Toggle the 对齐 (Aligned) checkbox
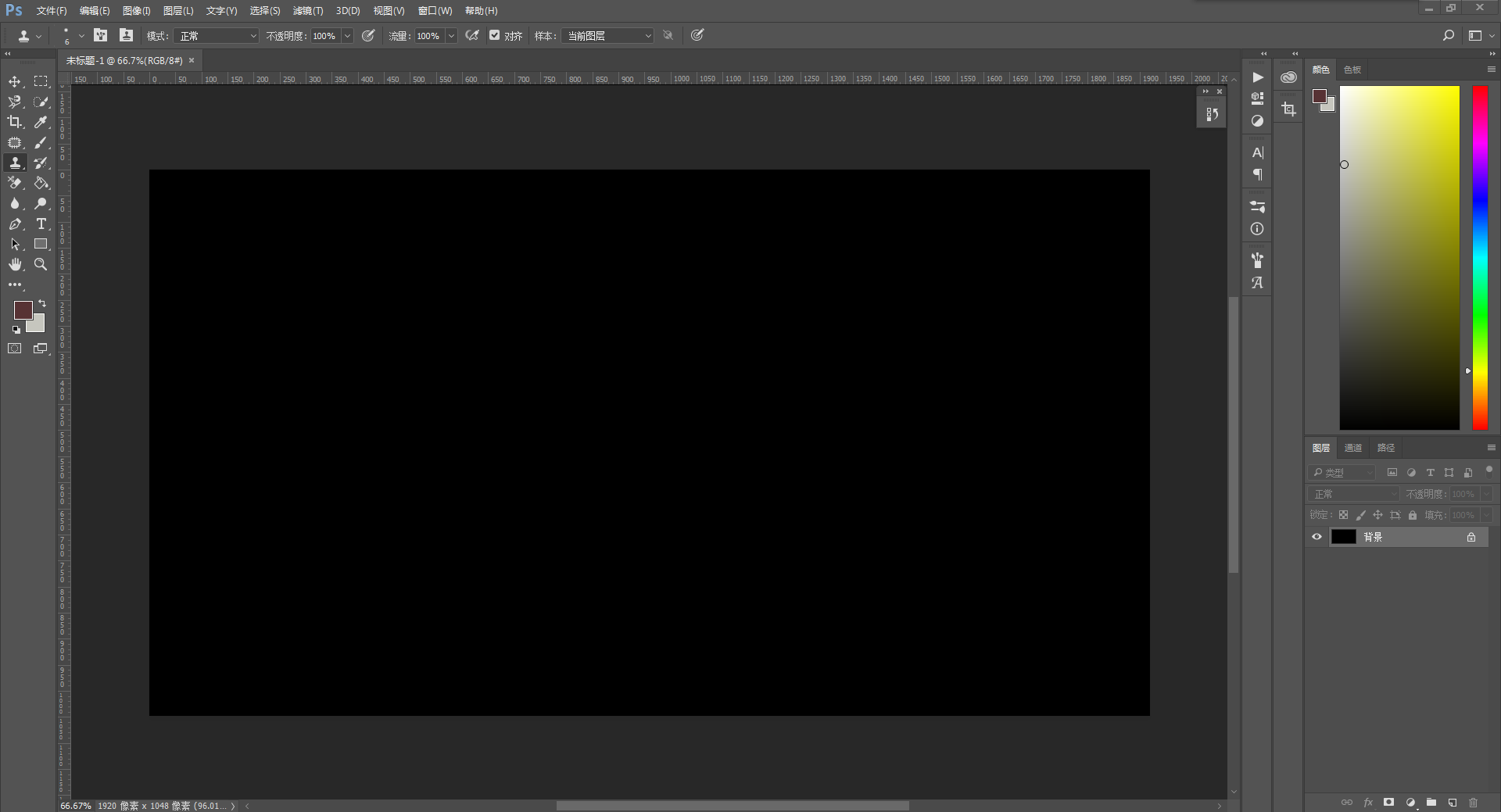The image size is (1501, 812). [494, 35]
